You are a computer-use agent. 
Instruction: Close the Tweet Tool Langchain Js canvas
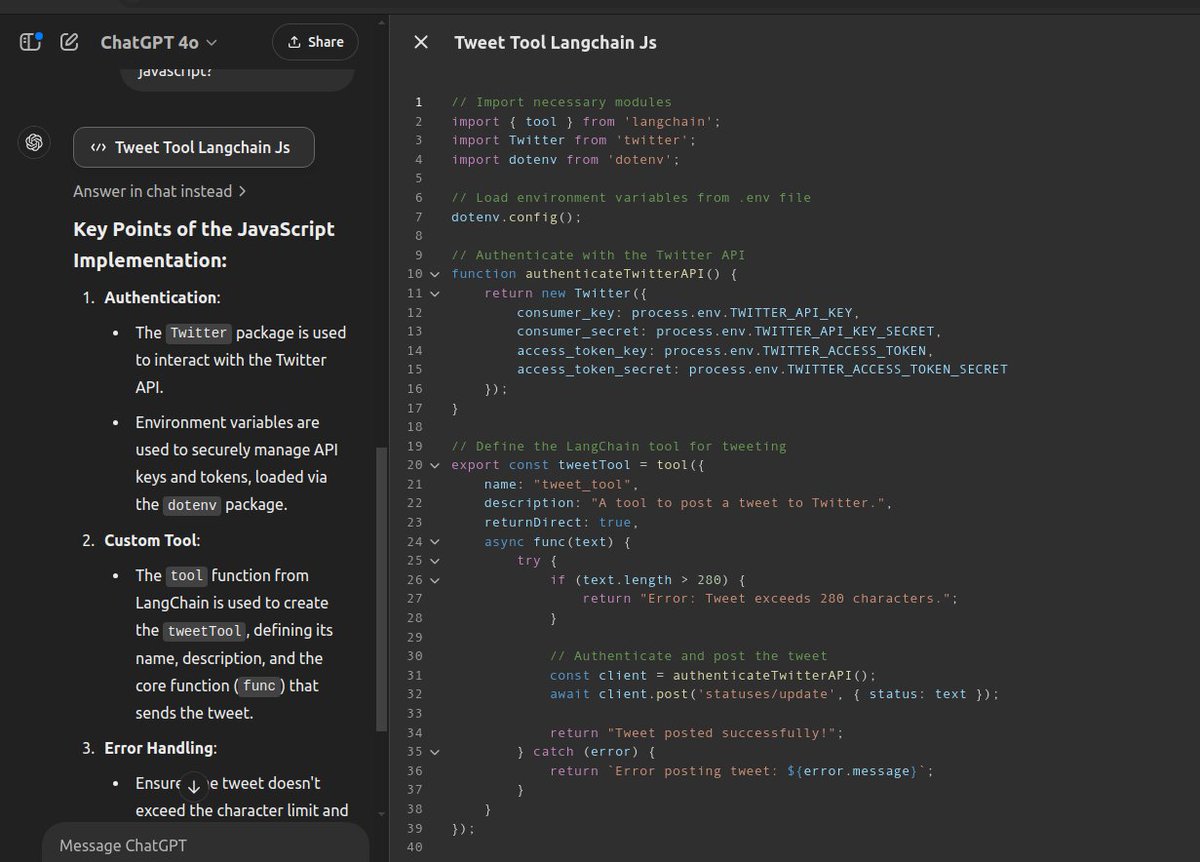pos(421,42)
